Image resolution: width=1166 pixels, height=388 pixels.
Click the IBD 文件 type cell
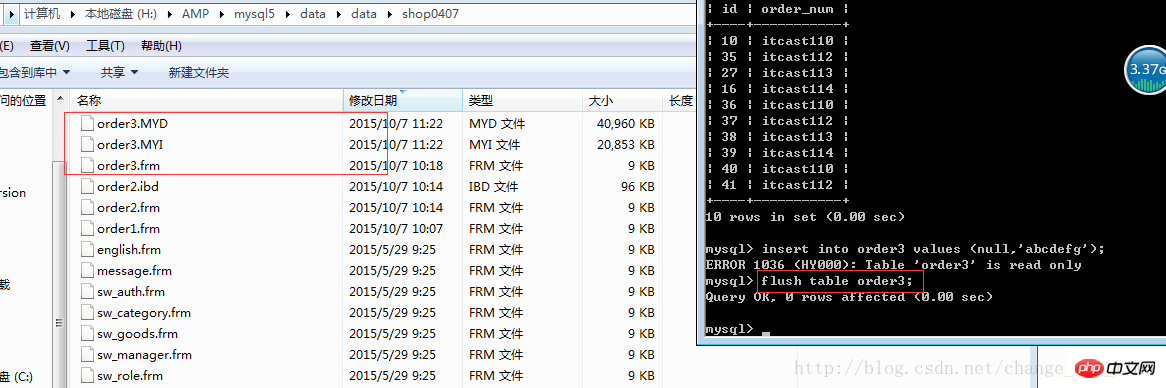click(494, 187)
